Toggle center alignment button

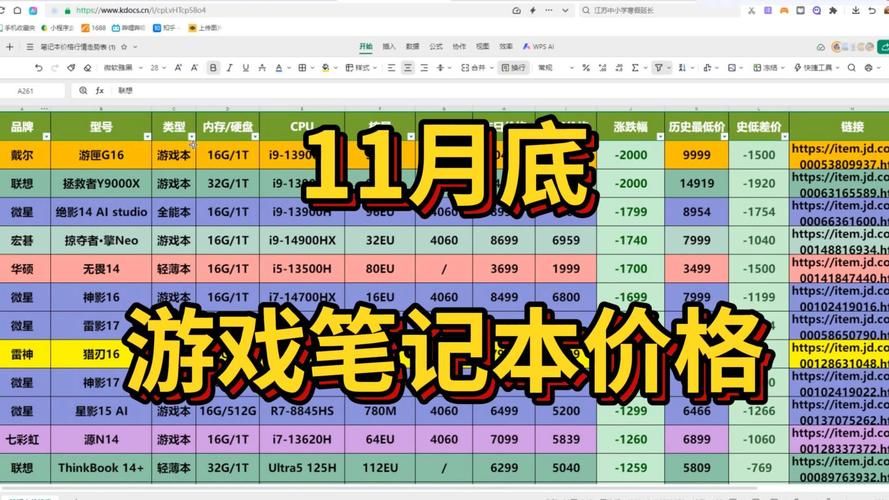[408, 67]
